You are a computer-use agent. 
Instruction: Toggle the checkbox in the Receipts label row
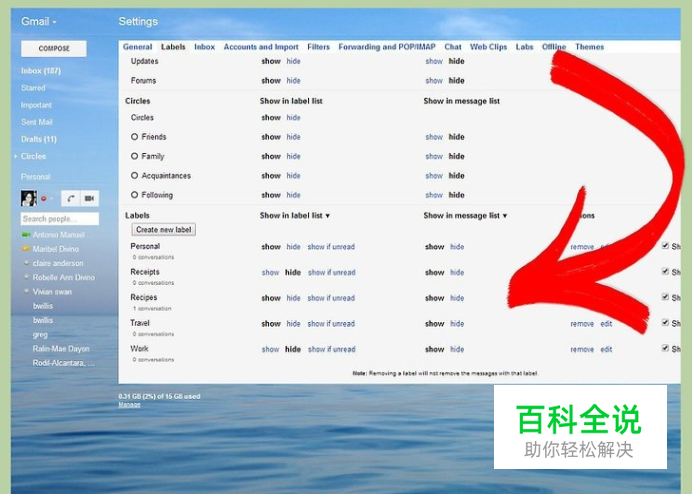click(x=665, y=272)
